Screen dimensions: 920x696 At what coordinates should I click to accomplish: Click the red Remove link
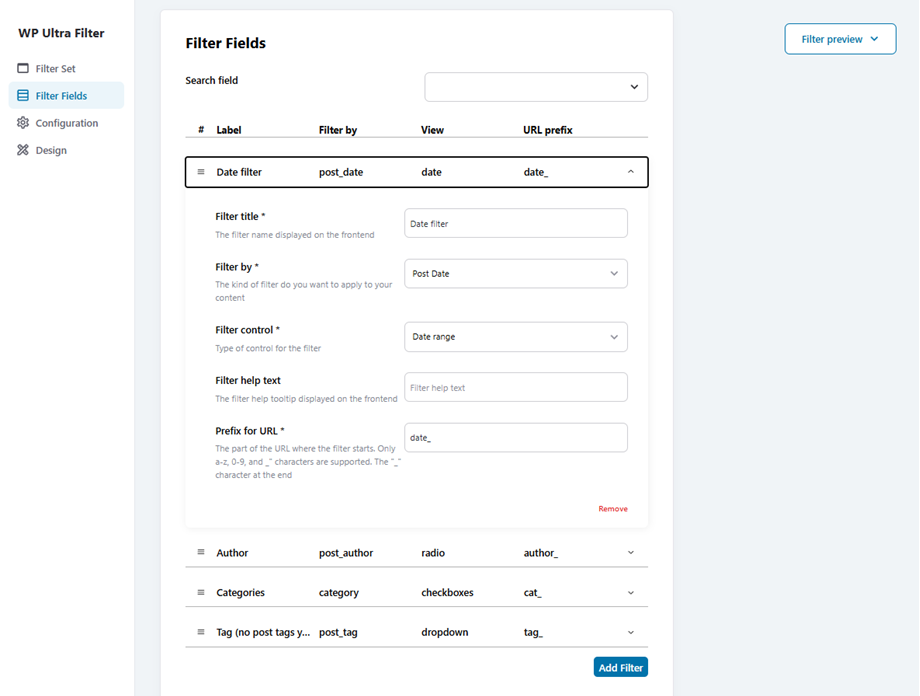pyautogui.click(x=613, y=509)
